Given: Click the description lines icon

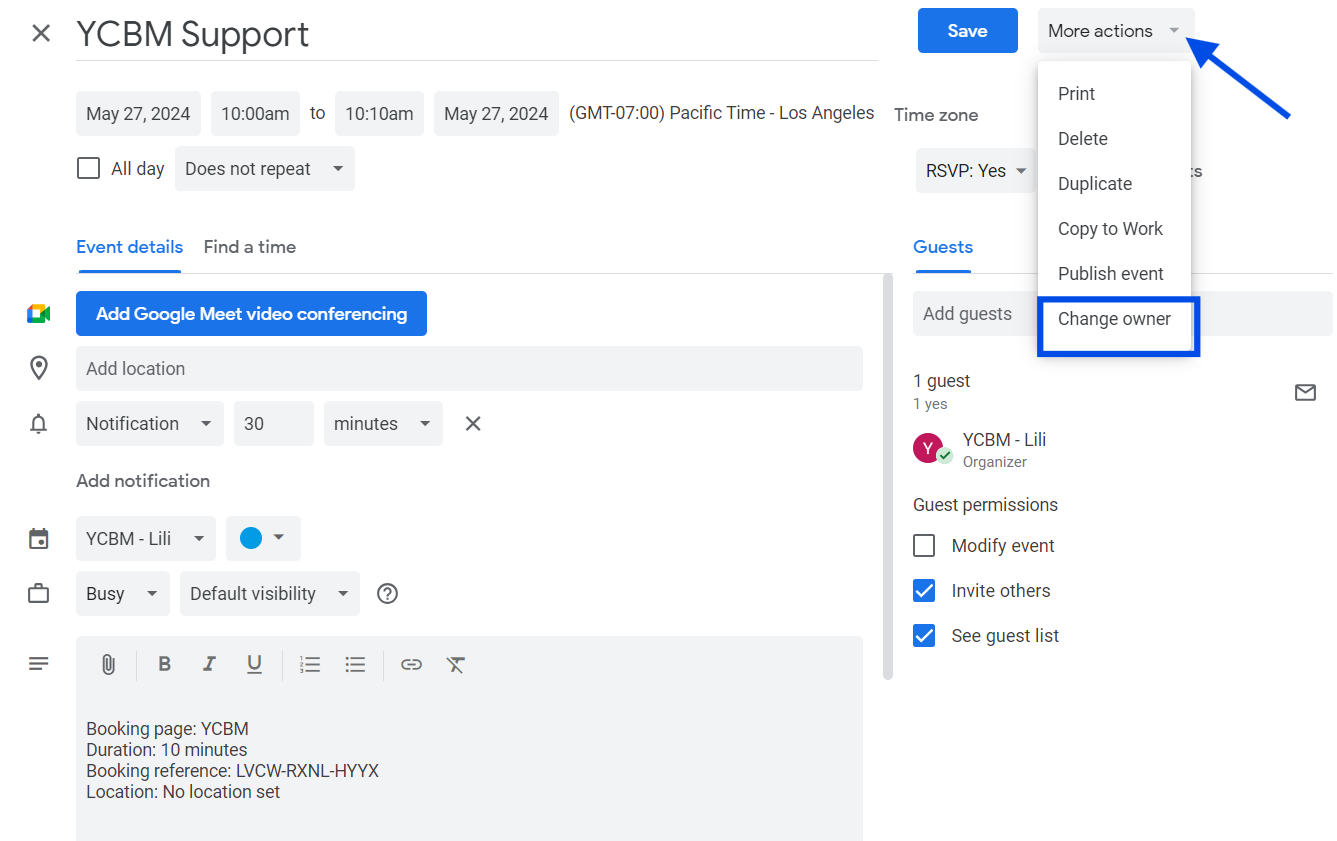Looking at the screenshot, I should point(39,663).
